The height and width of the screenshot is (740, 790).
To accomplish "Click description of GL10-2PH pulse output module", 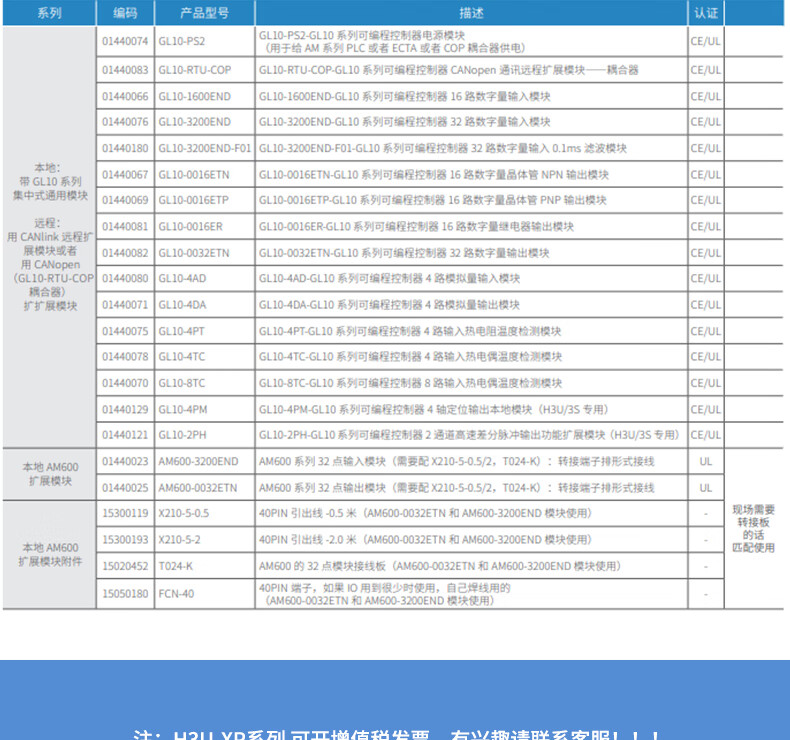I will (471, 435).
